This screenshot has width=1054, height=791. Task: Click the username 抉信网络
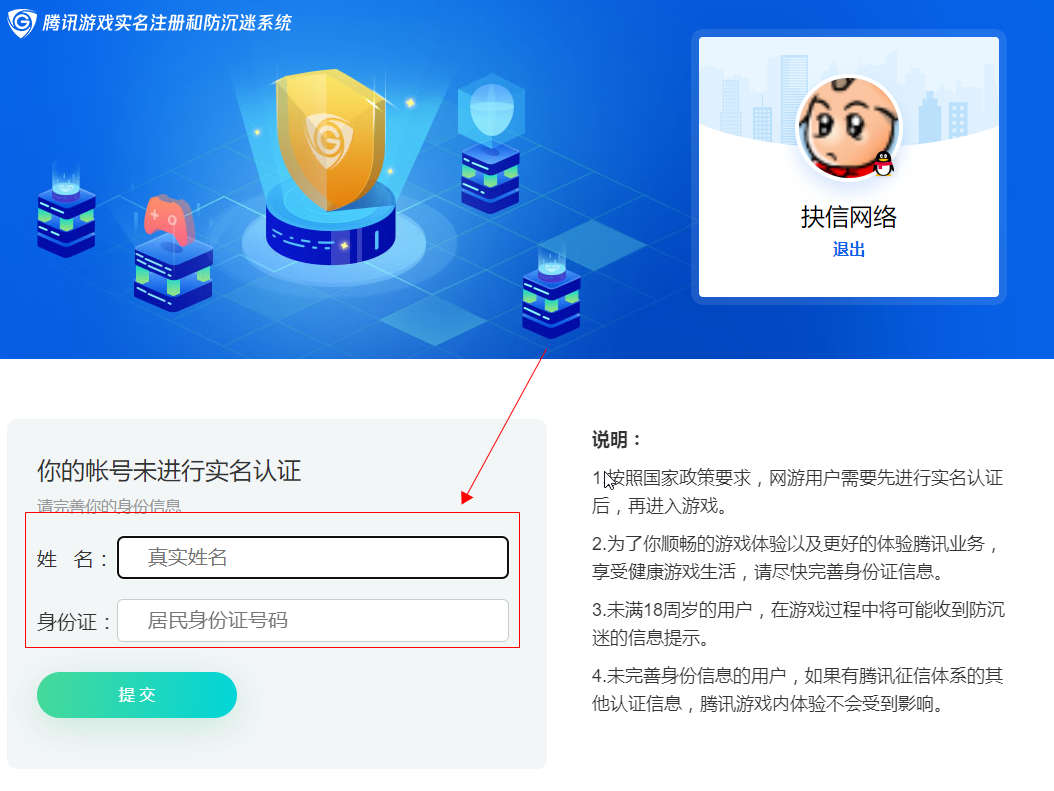(x=848, y=216)
